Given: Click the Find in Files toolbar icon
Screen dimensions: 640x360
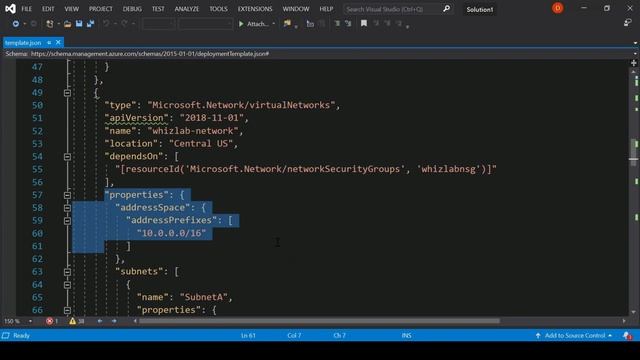Looking at the screenshot, I should (x=288, y=24).
